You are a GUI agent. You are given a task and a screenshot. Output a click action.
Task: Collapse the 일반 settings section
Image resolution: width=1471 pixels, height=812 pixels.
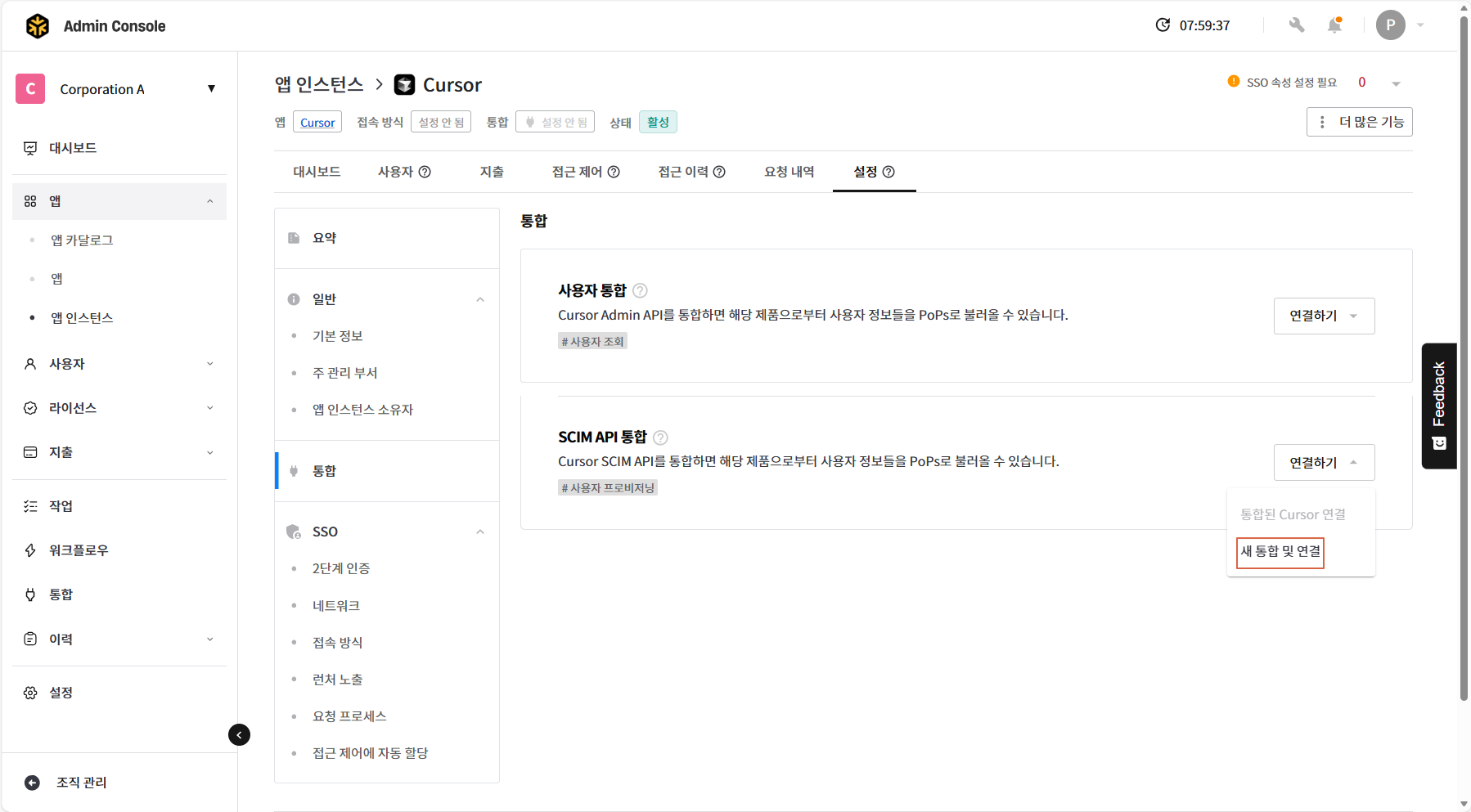pyautogui.click(x=480, y=299)
